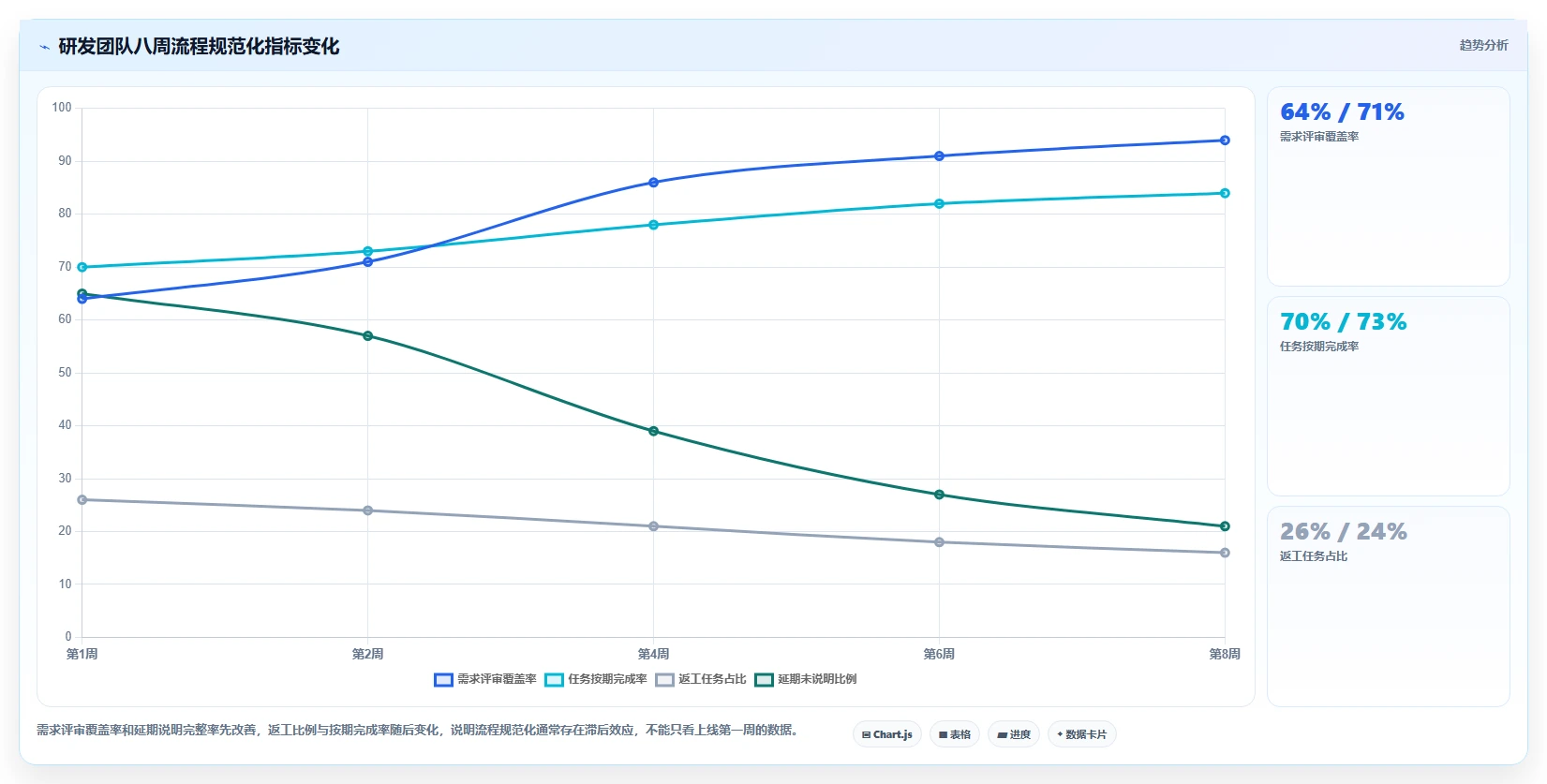Click the 延期未说明比例 legend label
The width and height of the screenshot is (1547, 784).
click(817, 679)
